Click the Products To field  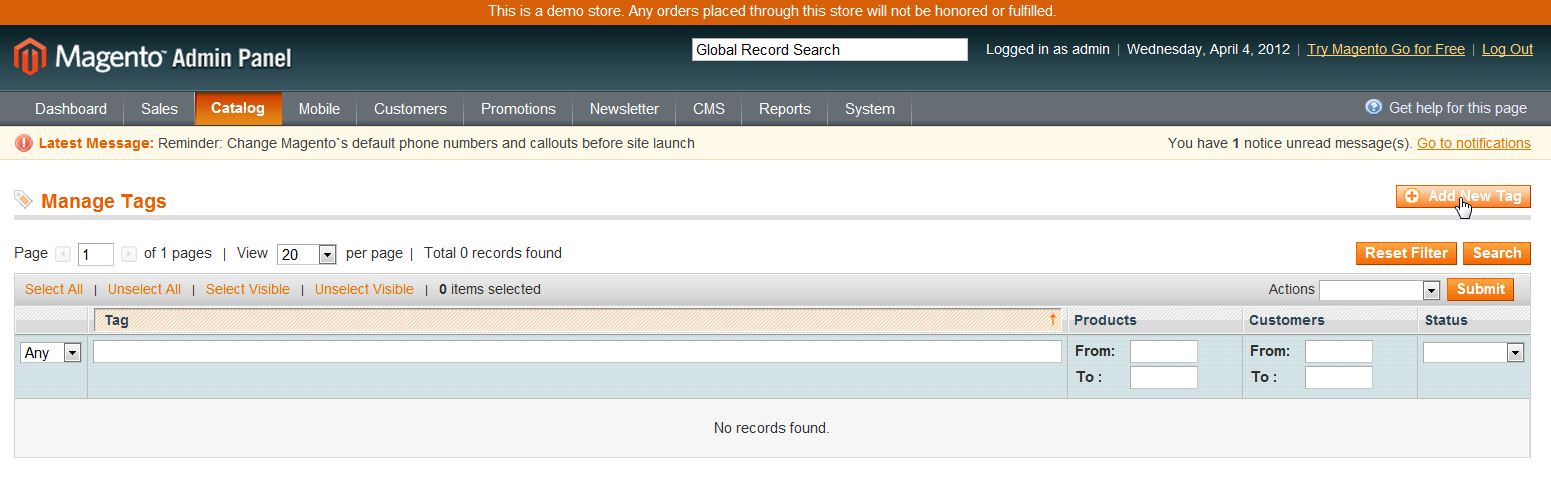click(x=1164, y=377)
